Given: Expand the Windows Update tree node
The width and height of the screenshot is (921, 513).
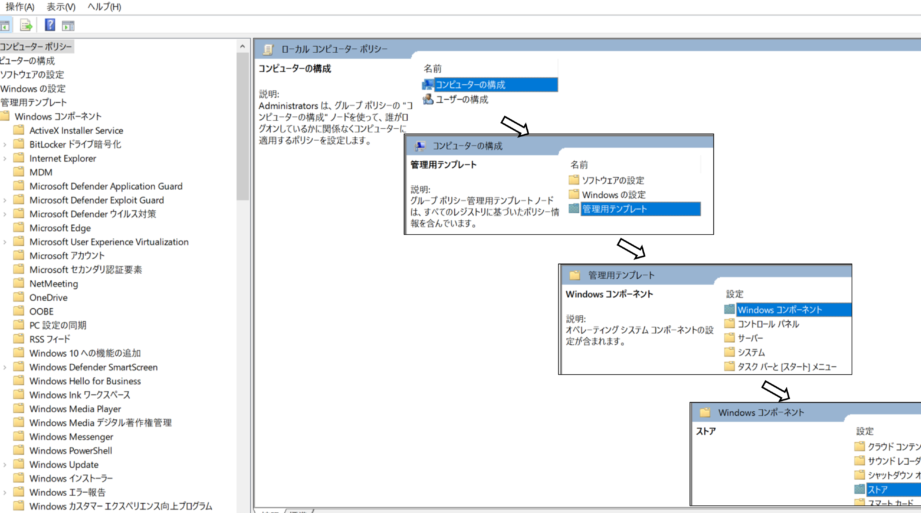Looking at the screenshot, I should 5,465.
